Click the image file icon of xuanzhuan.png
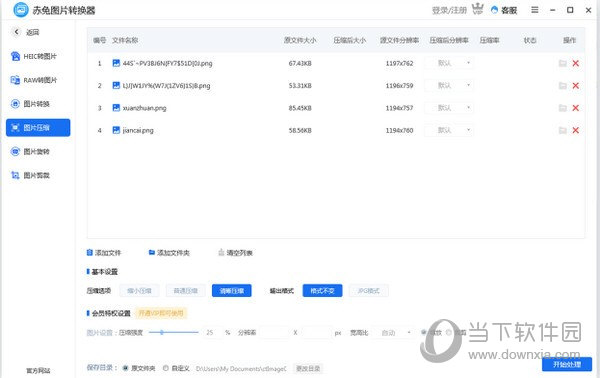The image size is (600, 378). click(116, 108)
